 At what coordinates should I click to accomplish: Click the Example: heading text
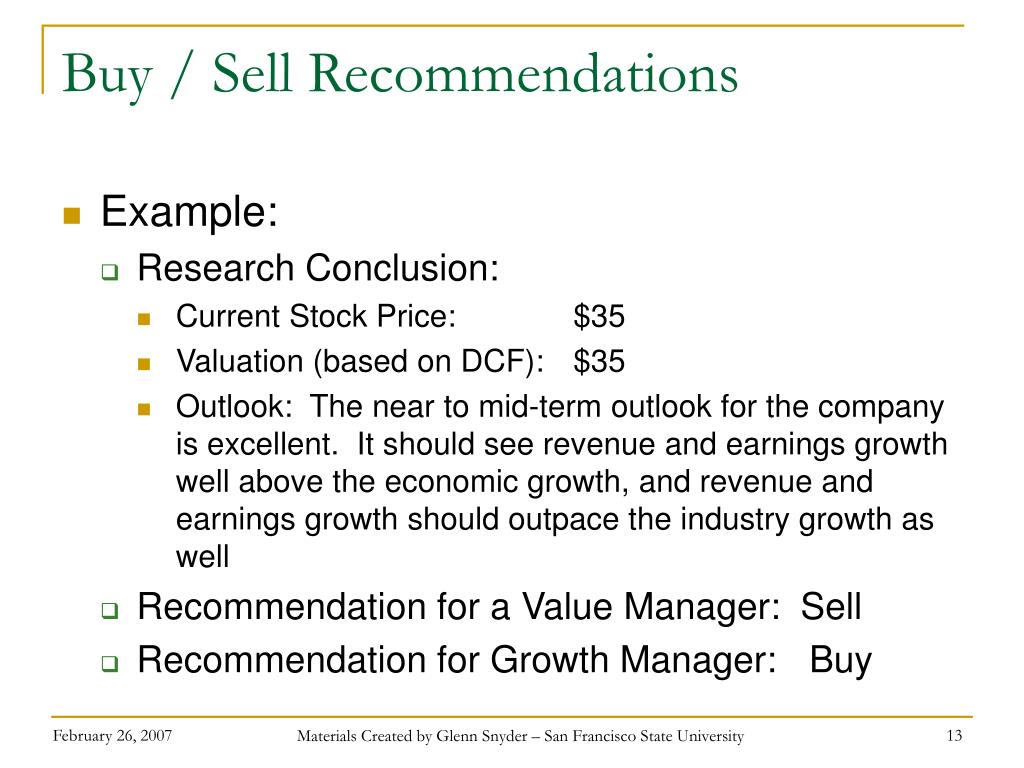click(x=189, y=212)
